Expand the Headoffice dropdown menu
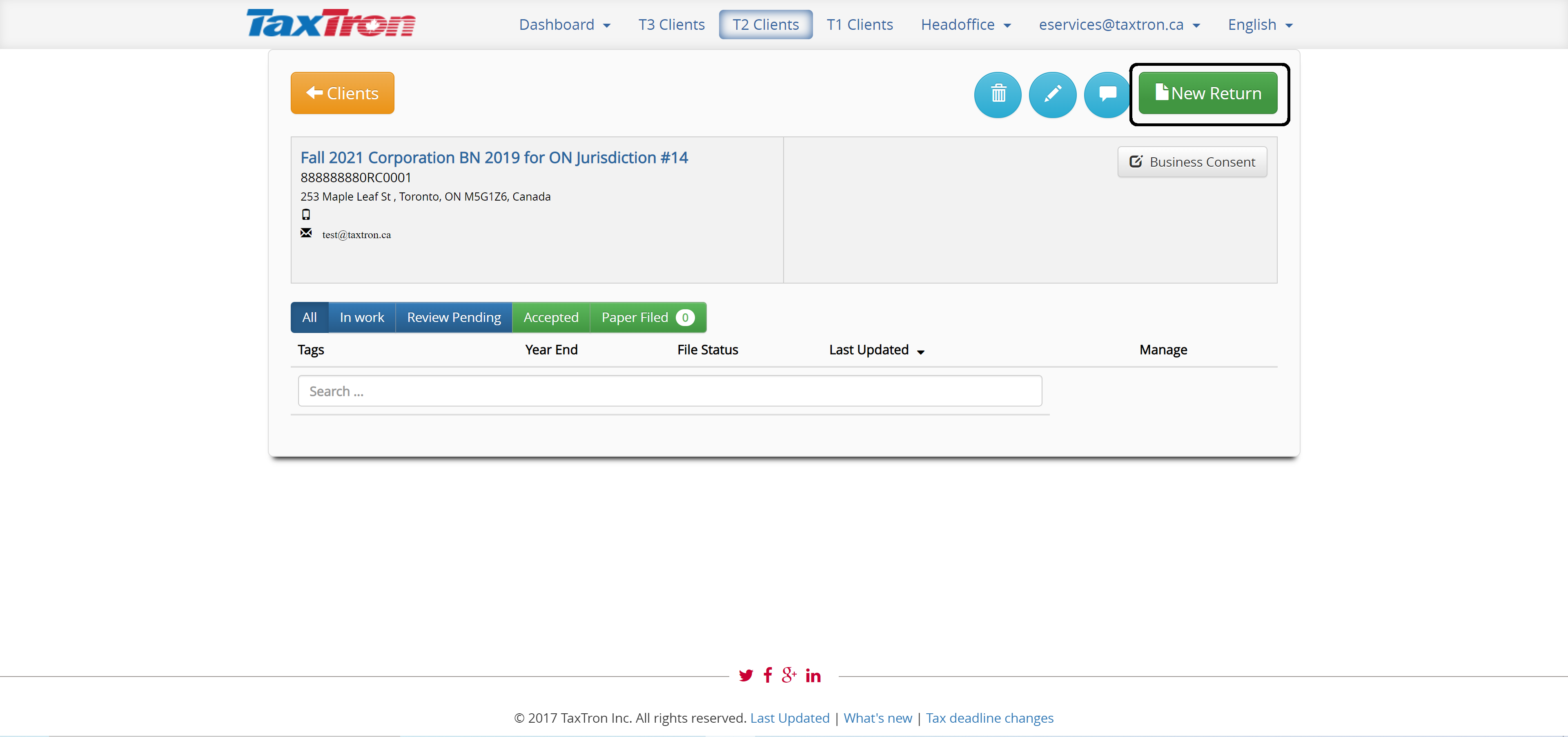1568x737 pixels. (x=965, y=25)
